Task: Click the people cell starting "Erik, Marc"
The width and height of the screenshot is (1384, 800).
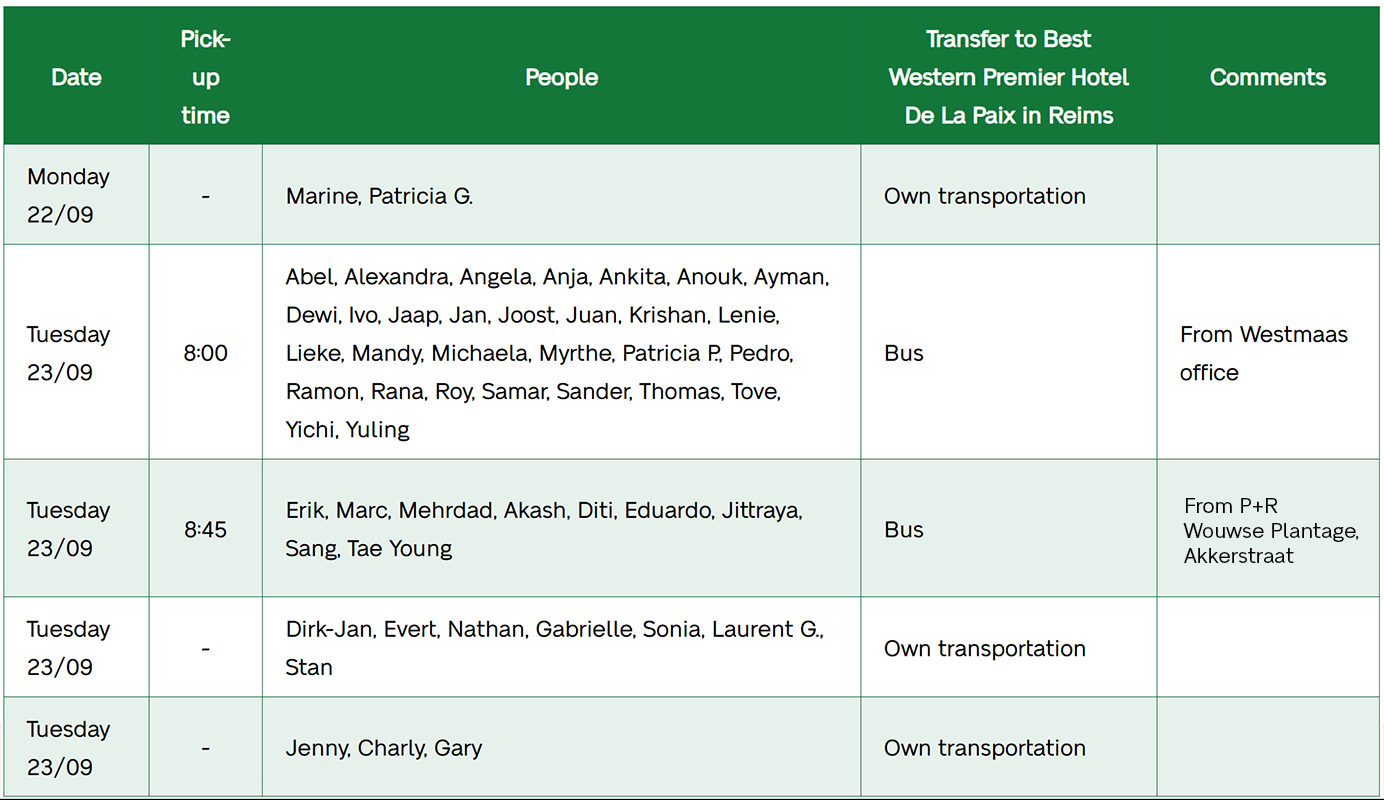Action: point(543,530)
